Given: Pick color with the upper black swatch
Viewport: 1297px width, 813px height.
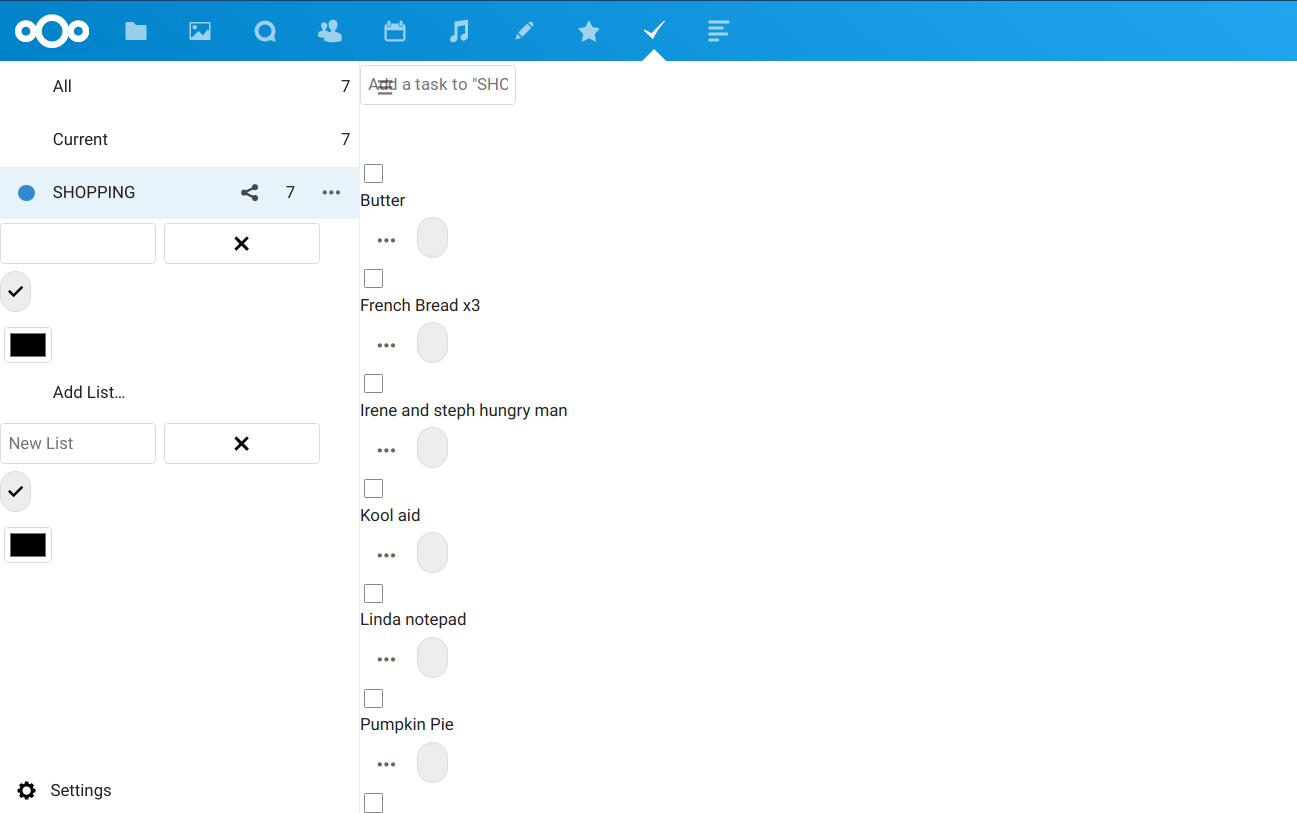Looking at the screenshot, I should [x=28, y=345].
